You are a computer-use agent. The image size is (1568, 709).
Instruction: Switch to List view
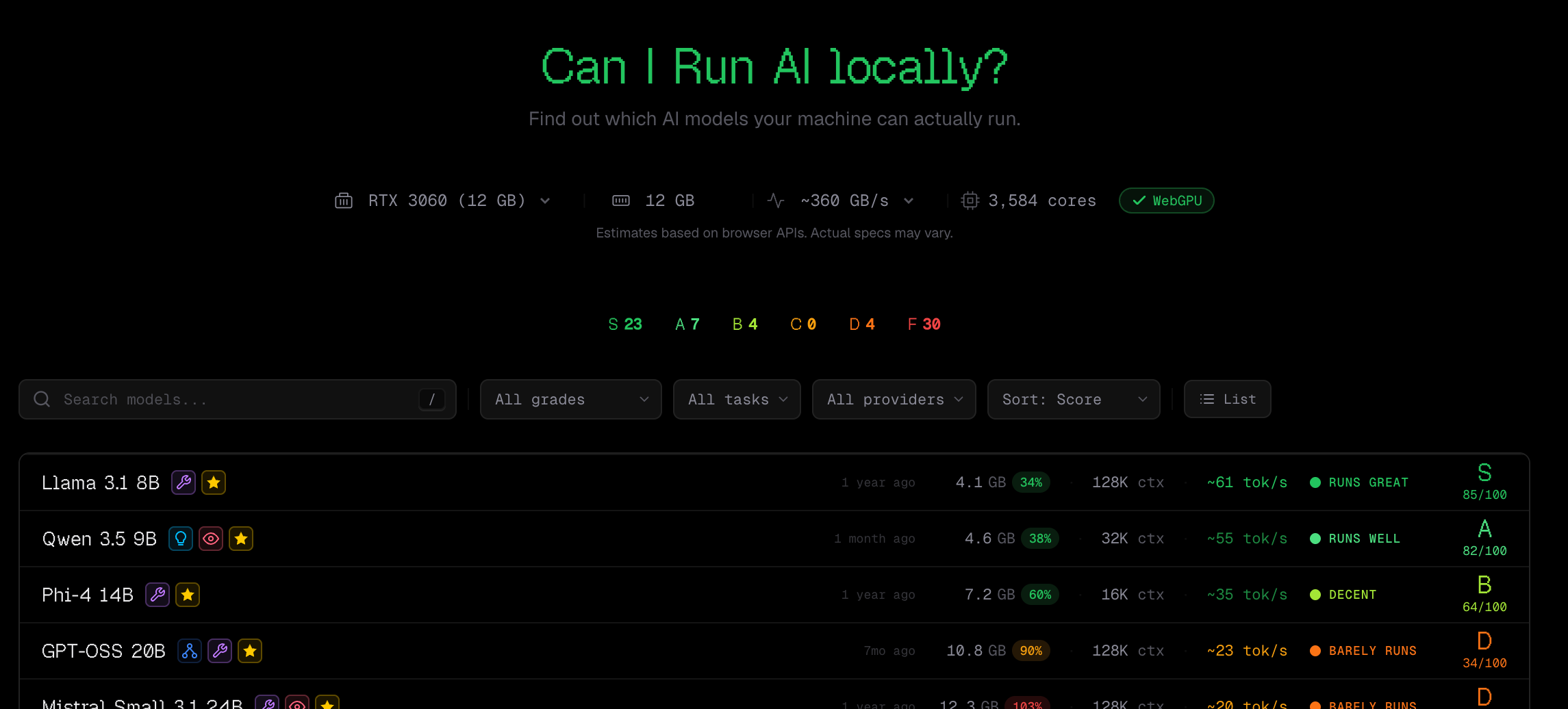pyautogui.click(x=1228, y=399)
